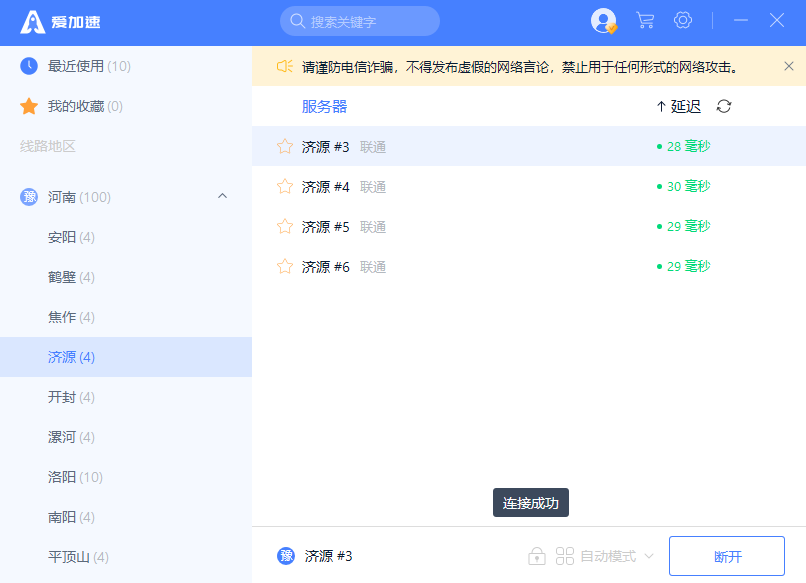
Task: Favorite 济源 #4 with its star
Action: (x=285, y=186)
